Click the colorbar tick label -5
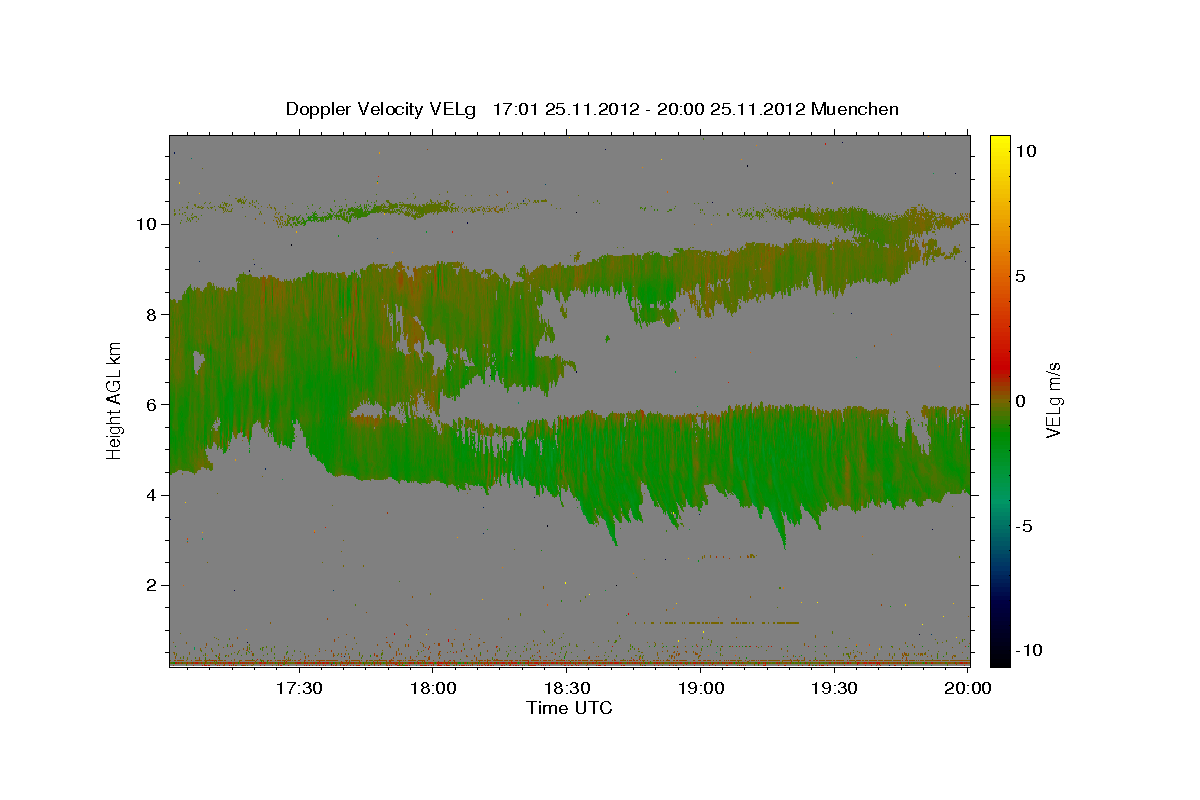Screen dimensions: 1200x800 1026,526
